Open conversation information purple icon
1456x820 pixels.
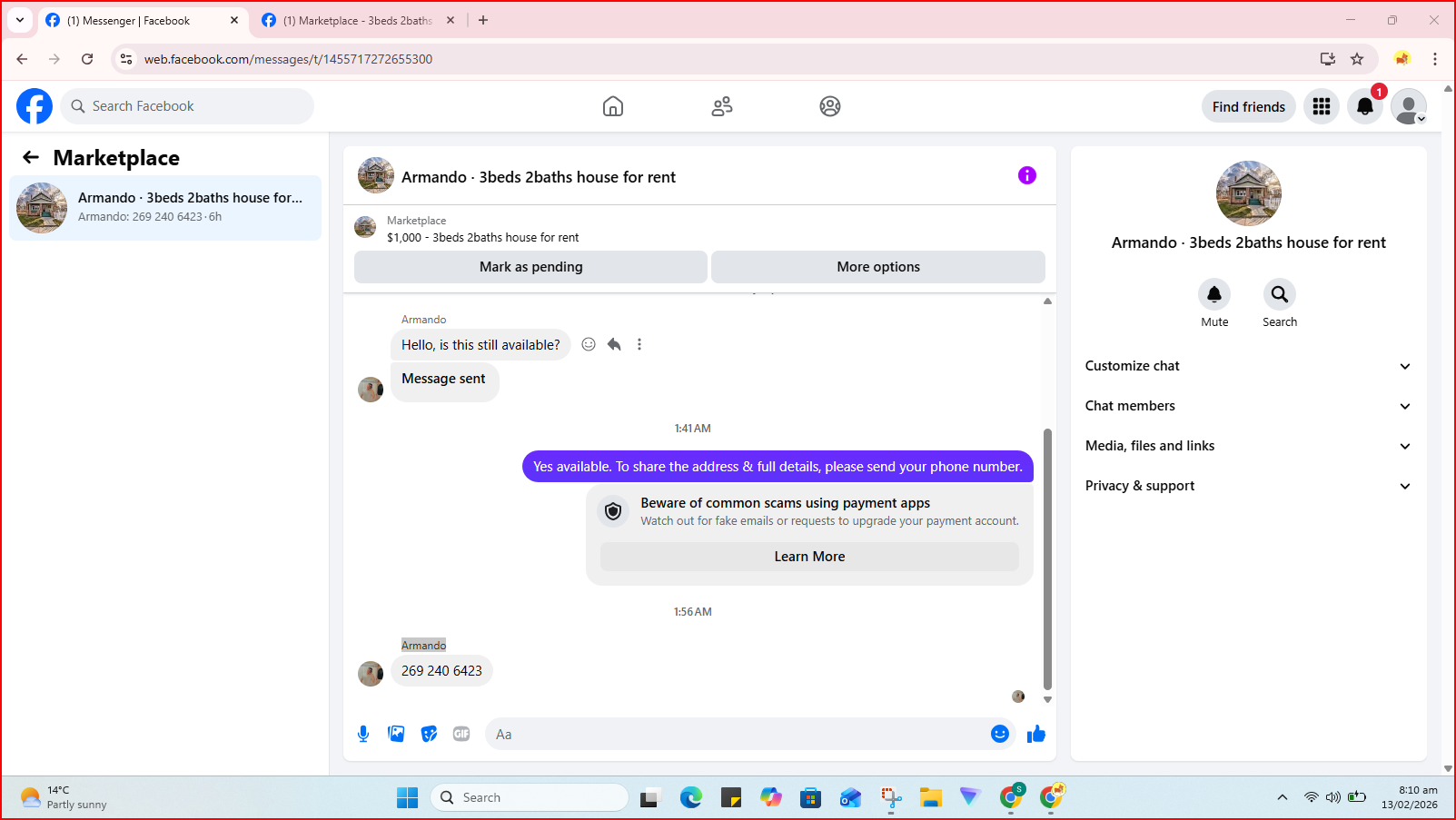(x=1027, y=175)
